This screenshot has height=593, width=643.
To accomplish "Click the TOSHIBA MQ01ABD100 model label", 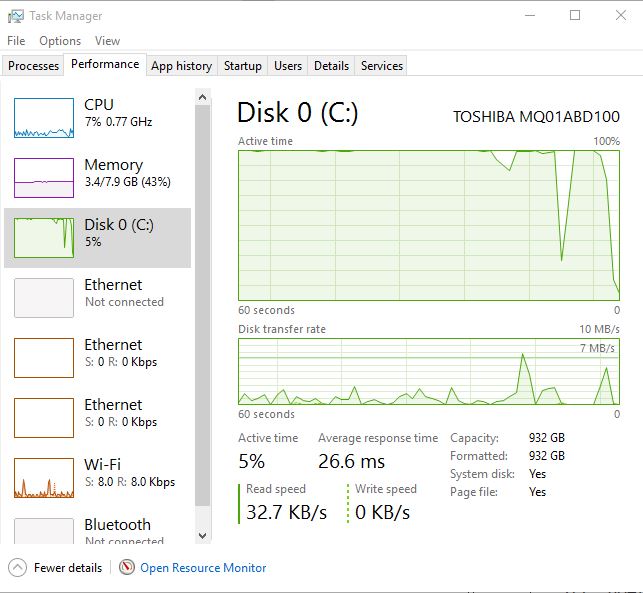I will coord(536,117).
